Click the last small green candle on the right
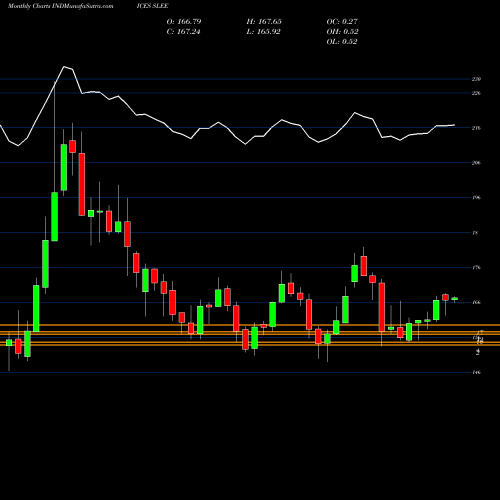The image size is (500, 500). point(455,299)
